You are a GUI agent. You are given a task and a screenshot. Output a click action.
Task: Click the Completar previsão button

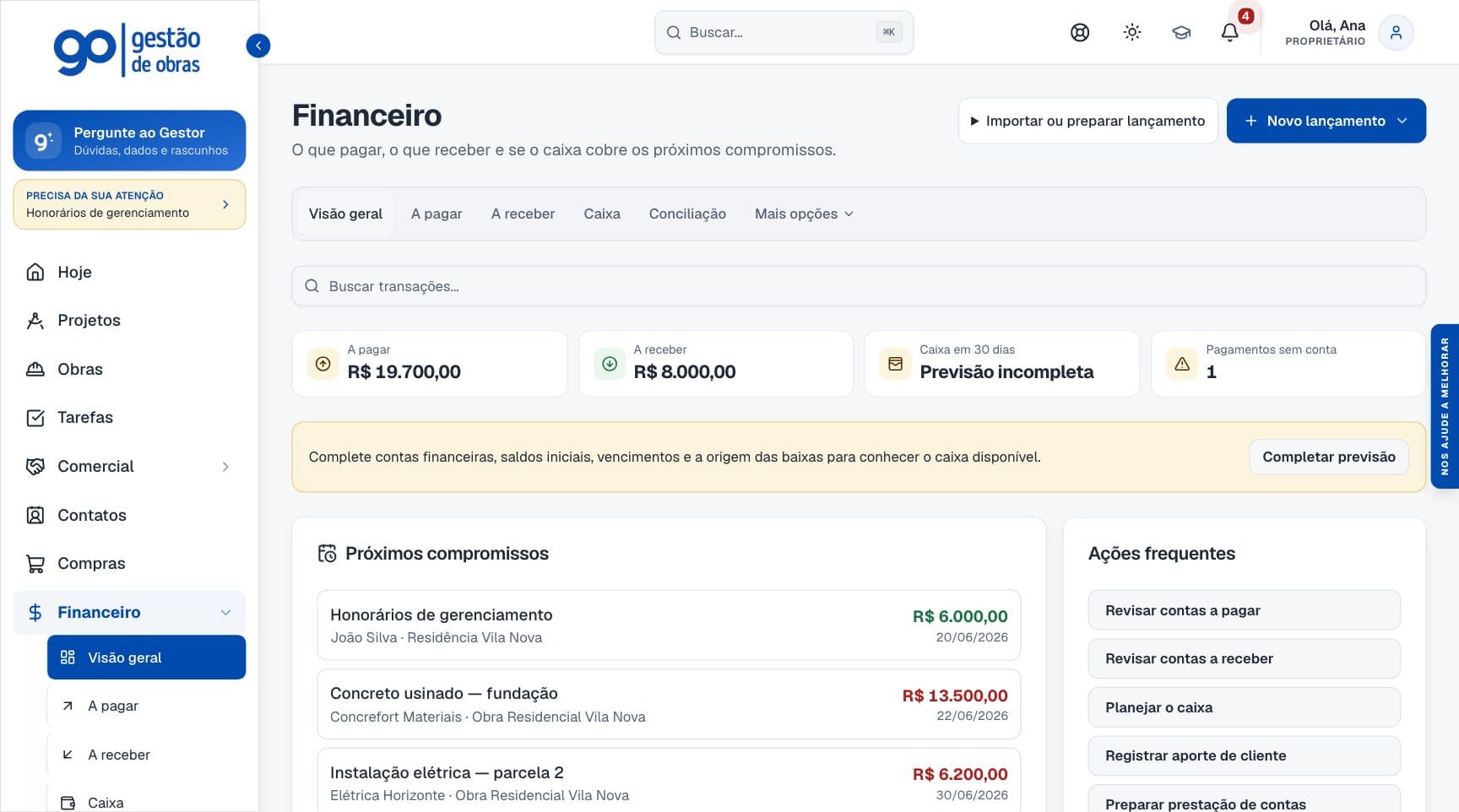(x=1329, y=457)
